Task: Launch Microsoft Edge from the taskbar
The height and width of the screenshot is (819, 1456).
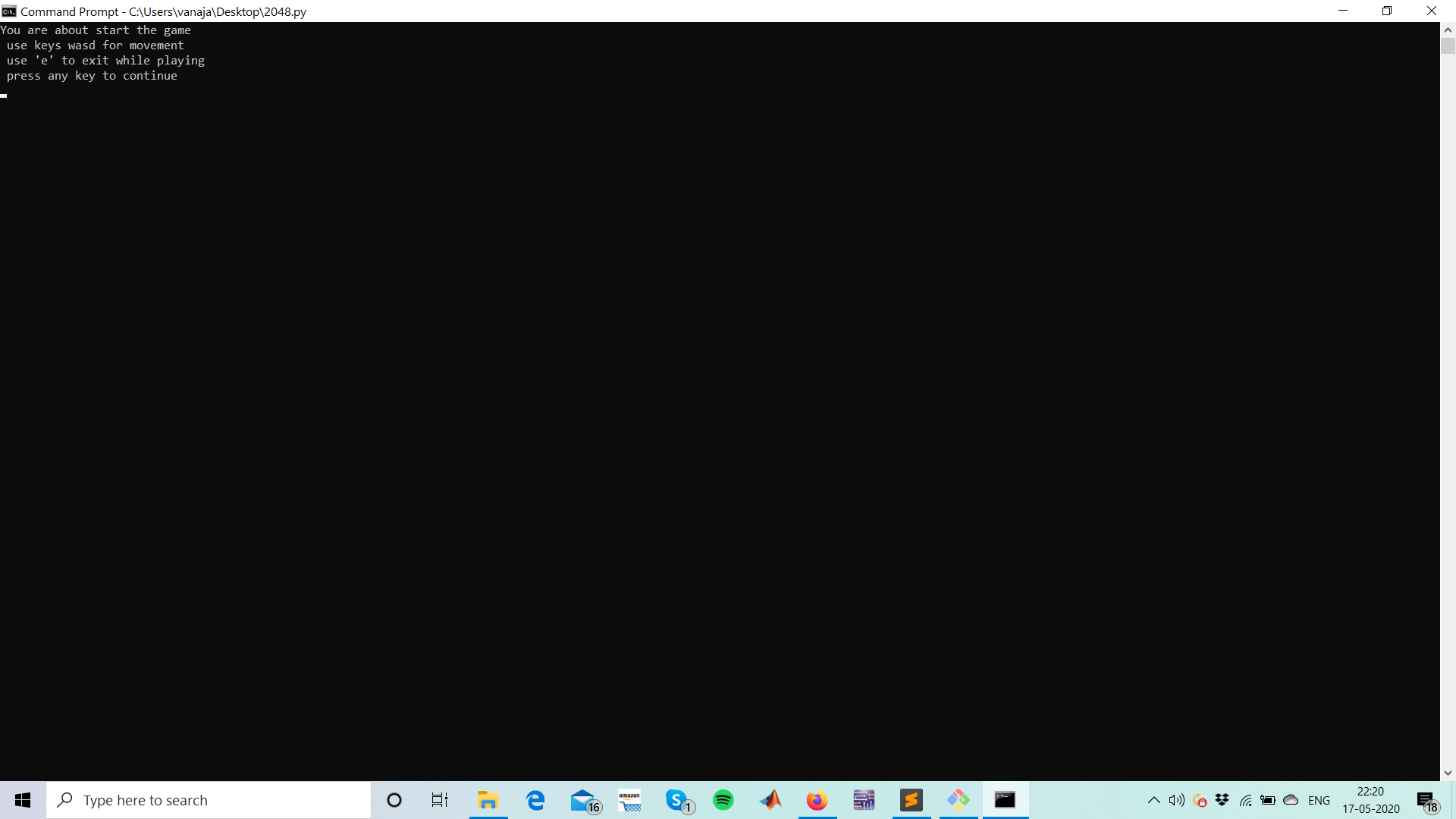Action: [535, 800]
